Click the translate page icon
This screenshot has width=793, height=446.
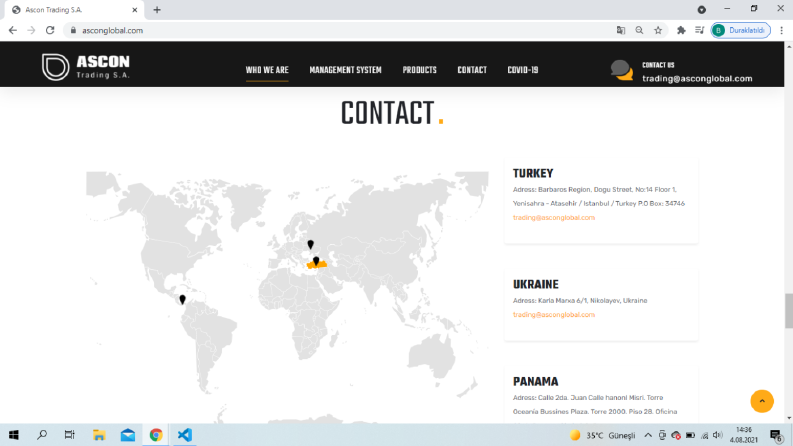click(x=621, y=30)
